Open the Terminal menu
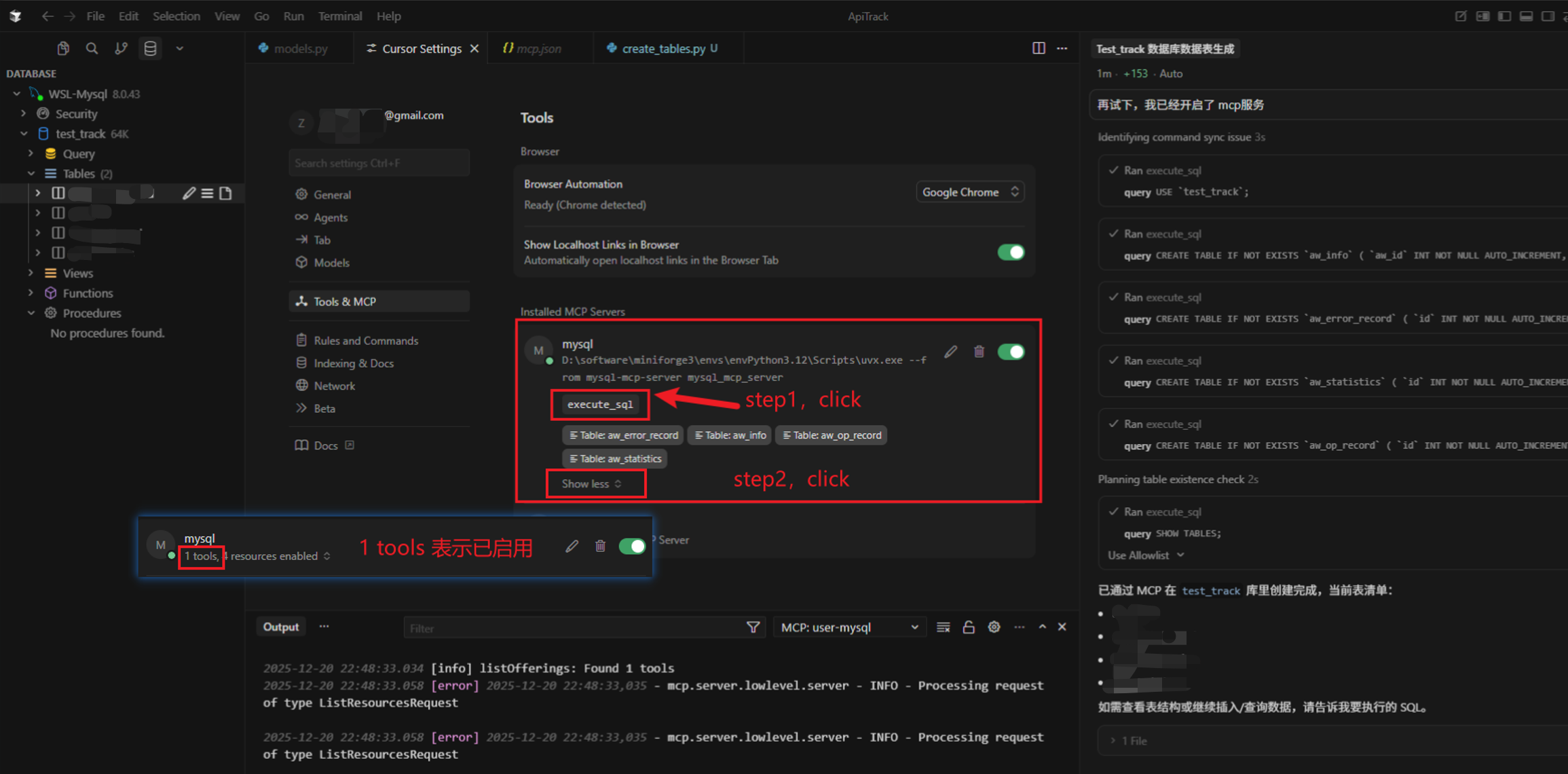Screen dimensions: 1568x774 click(x=339, y=16)
